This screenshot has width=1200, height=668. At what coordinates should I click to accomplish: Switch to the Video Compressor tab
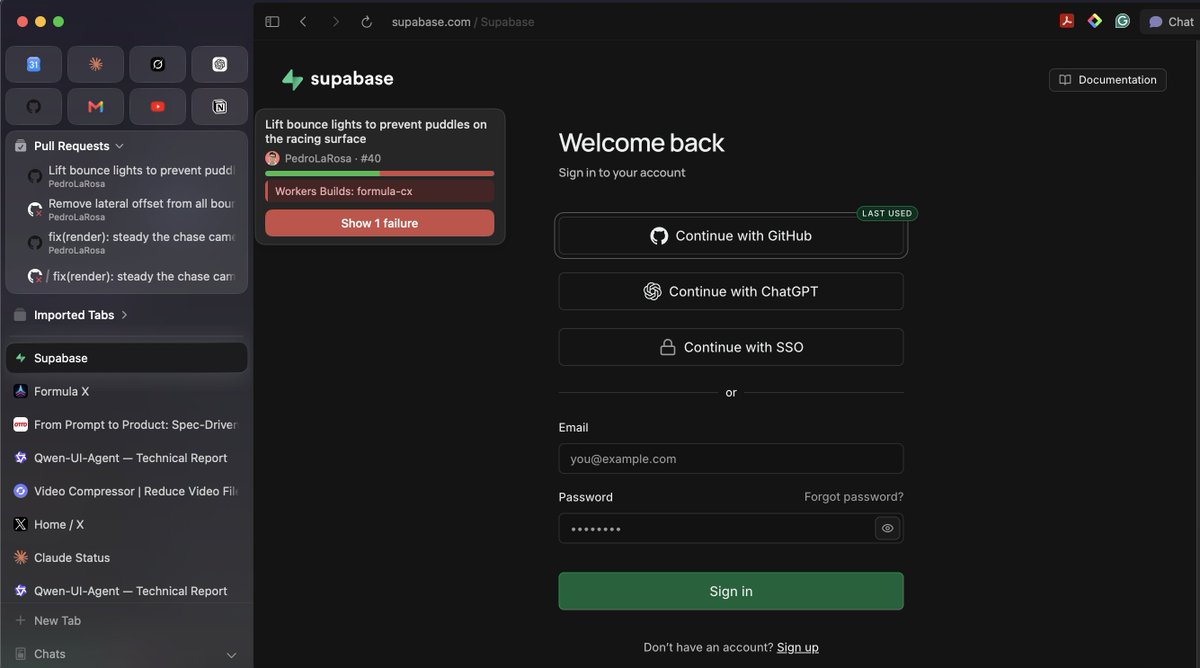(x=126, y=491)
